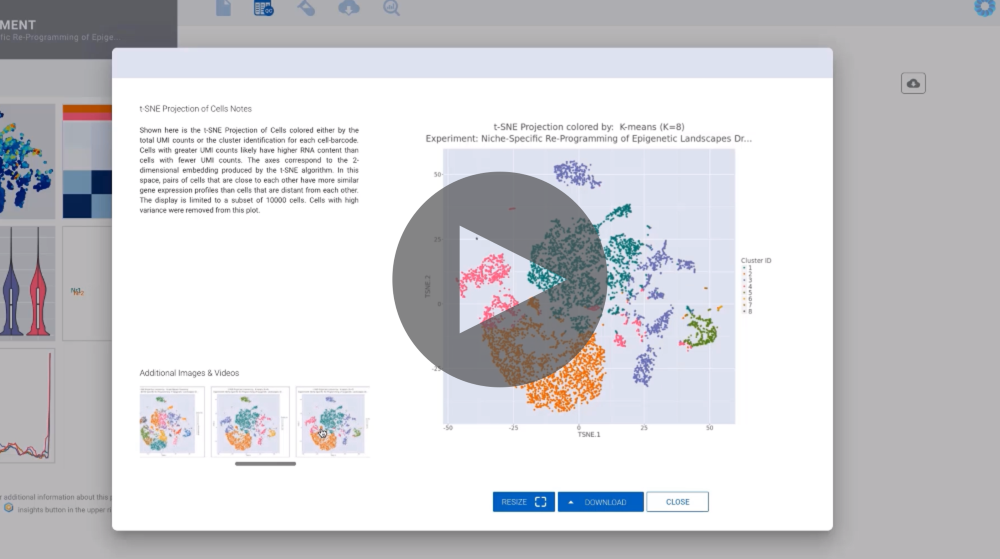The width and height of the screenshot is (1000, 559).
Task: Click the insights icon at bottom left
Action: pyautogui.click(x=8, y=508)
